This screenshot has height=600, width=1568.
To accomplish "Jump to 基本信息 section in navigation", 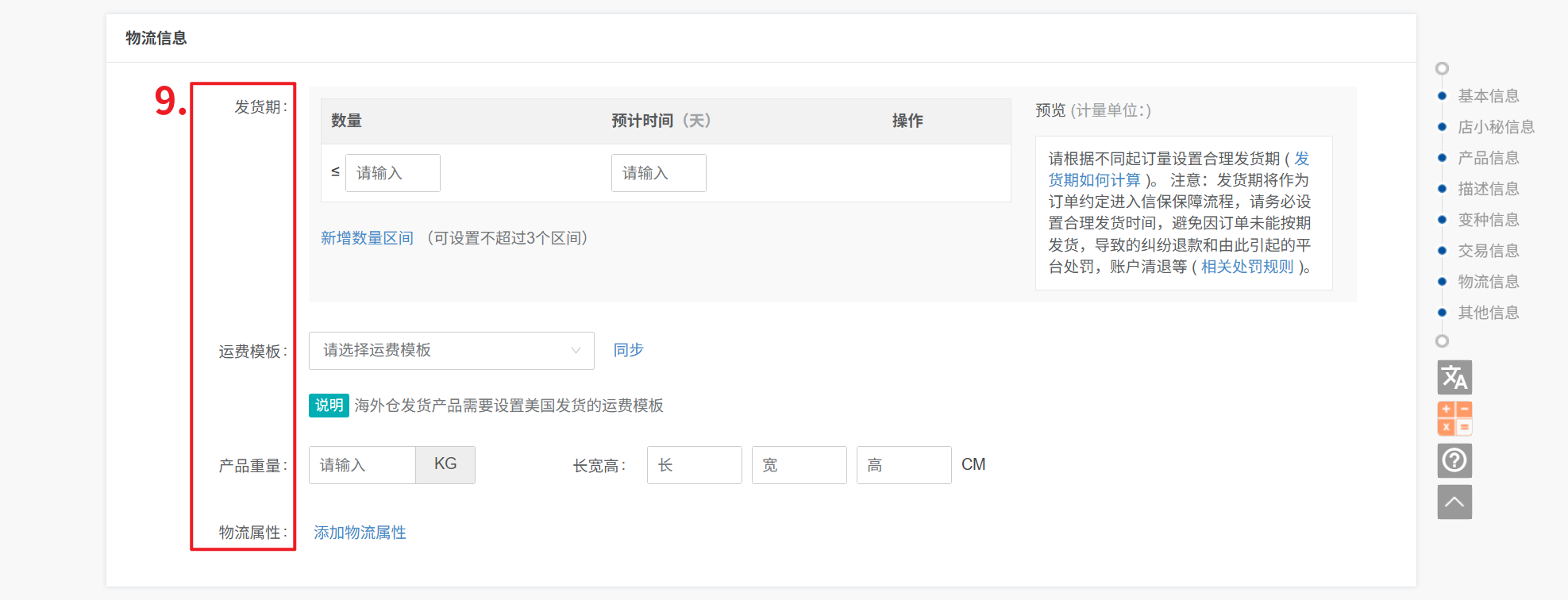I will point(1488,96).
